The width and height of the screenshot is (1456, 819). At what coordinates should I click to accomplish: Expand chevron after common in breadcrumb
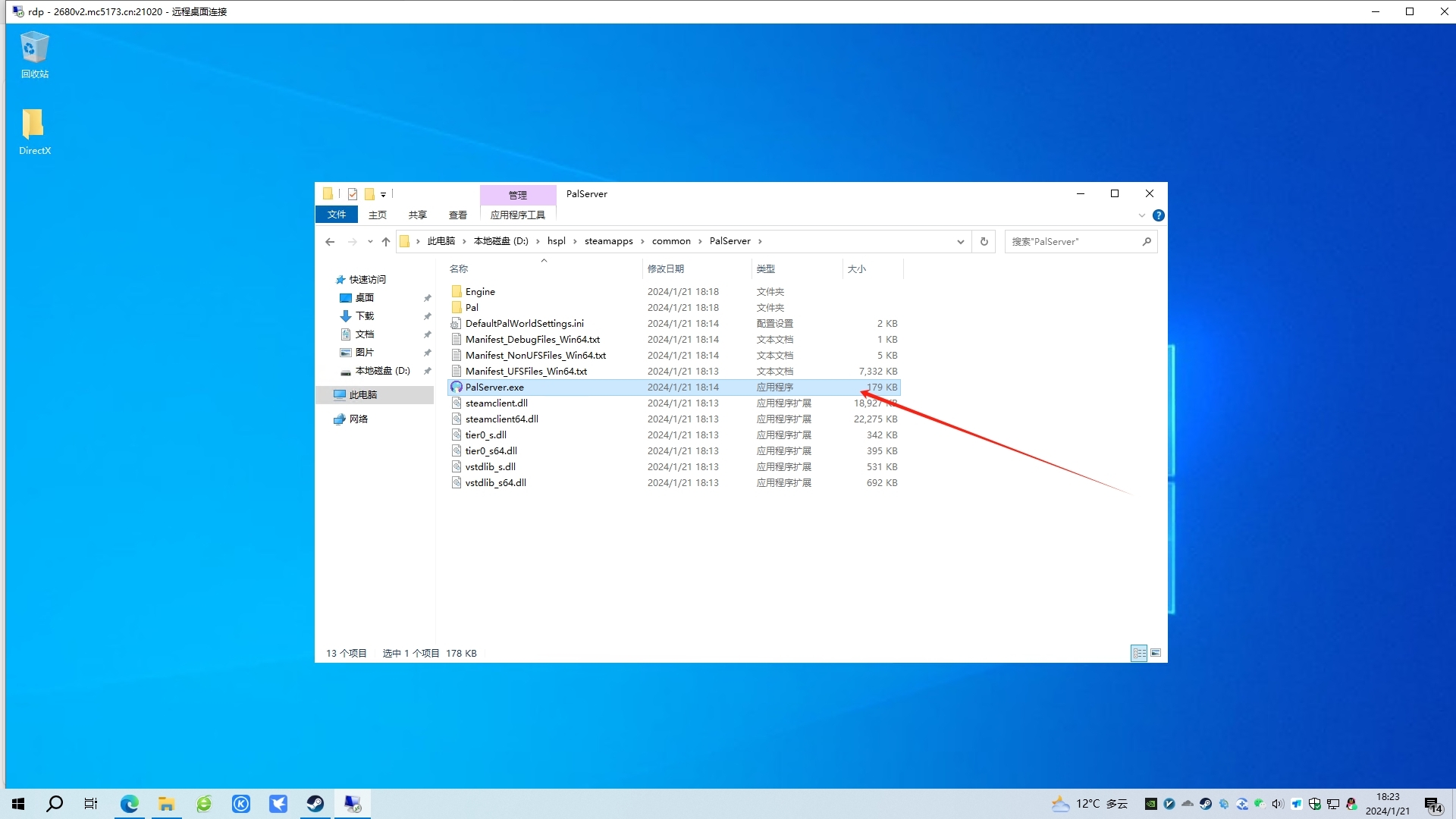[700, 241]
